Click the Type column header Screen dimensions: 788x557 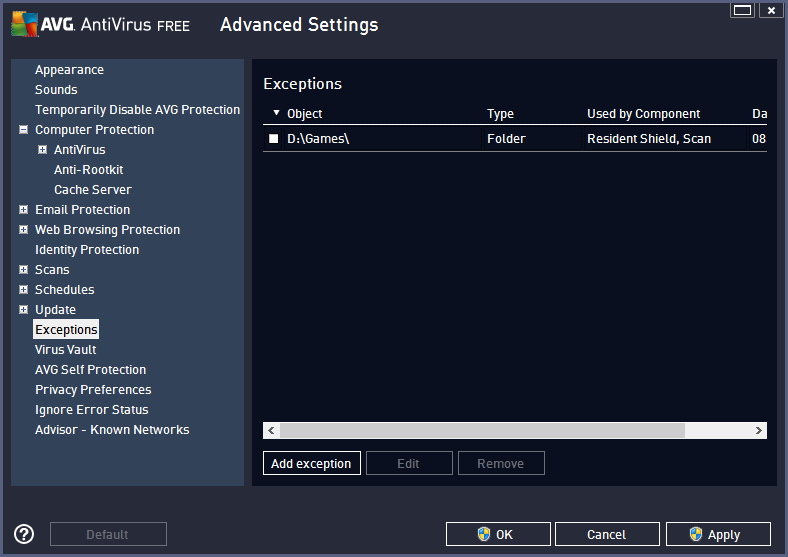(500, 114)
